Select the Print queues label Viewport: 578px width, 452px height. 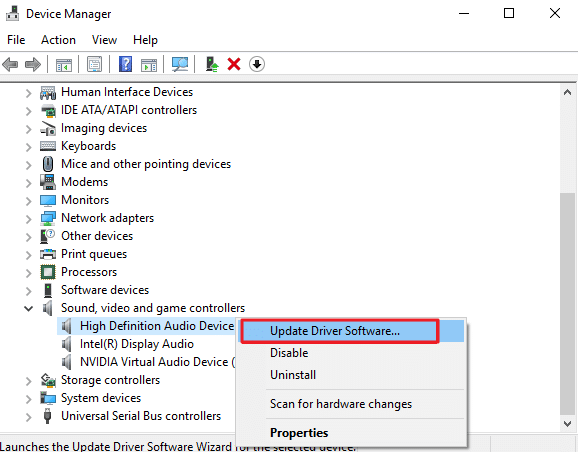pyautogui.click(x=94, y=254)
